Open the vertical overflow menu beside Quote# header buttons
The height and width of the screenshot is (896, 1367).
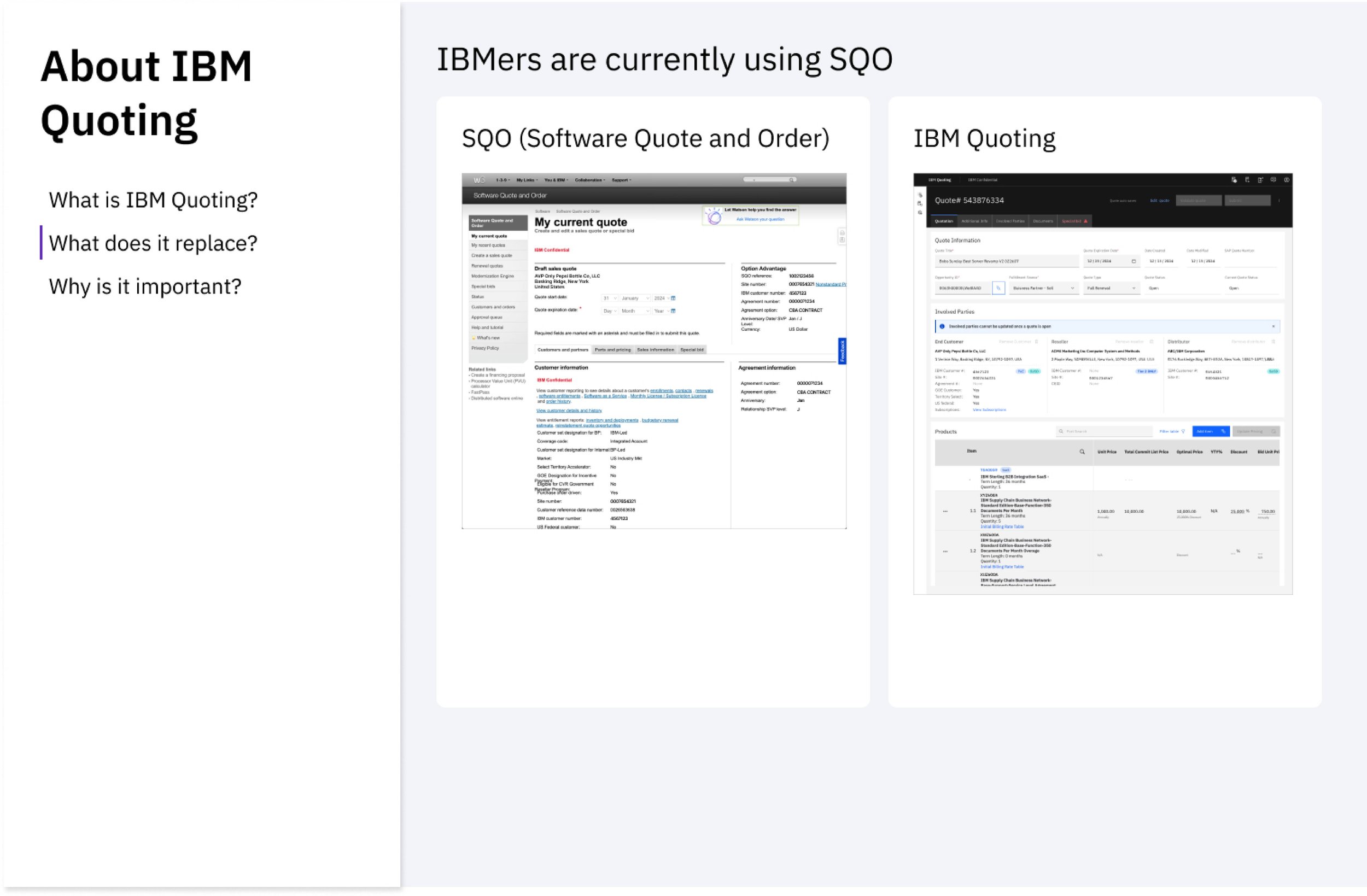[x=1279, y=201]
